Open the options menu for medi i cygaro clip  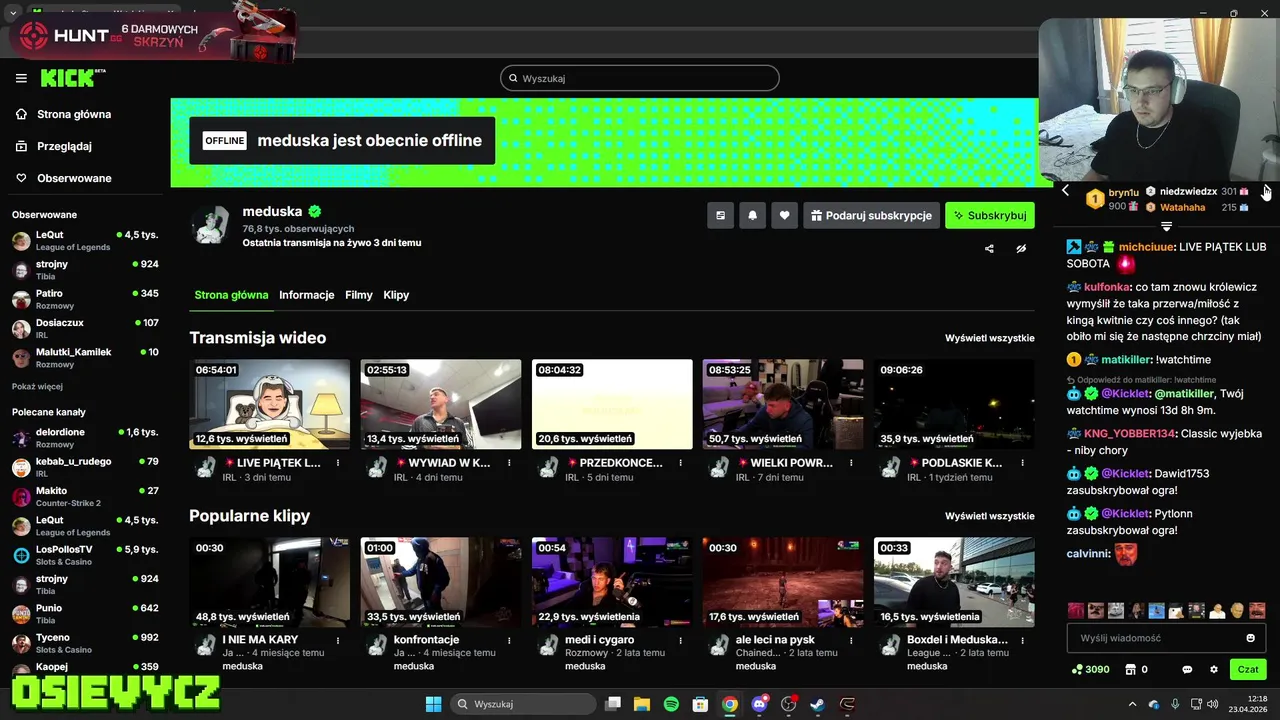[x=680, y=640]
